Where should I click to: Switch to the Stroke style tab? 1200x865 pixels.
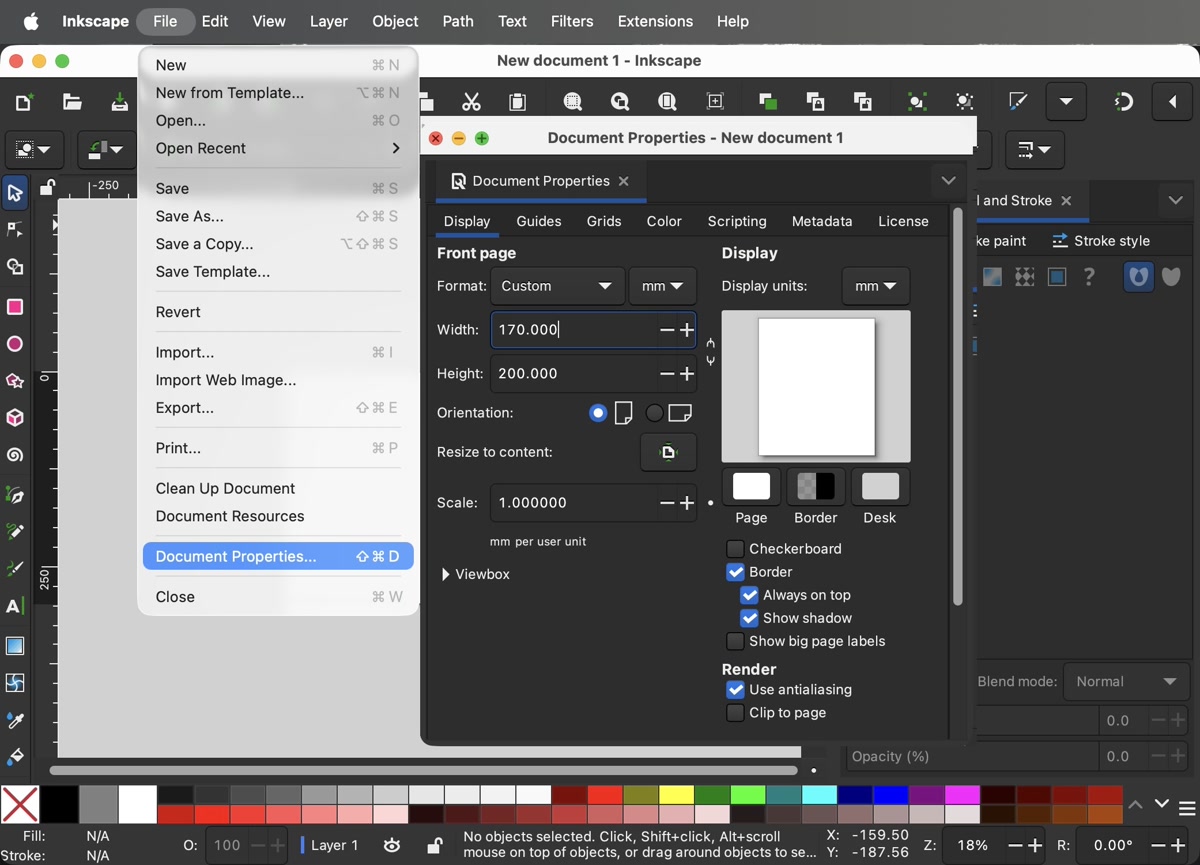(x=1101, y=241)
